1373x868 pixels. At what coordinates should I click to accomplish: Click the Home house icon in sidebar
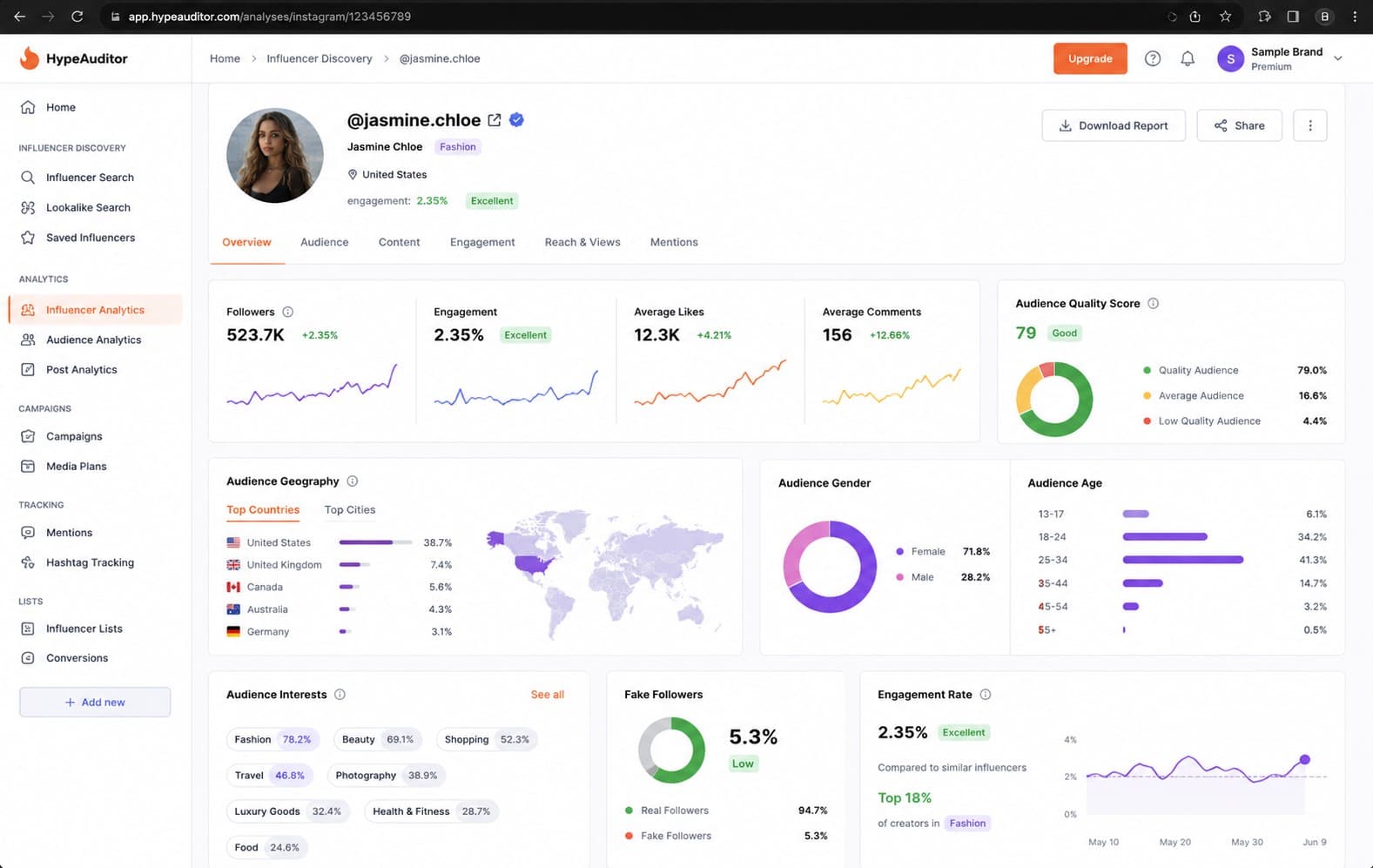coord(28,107)
